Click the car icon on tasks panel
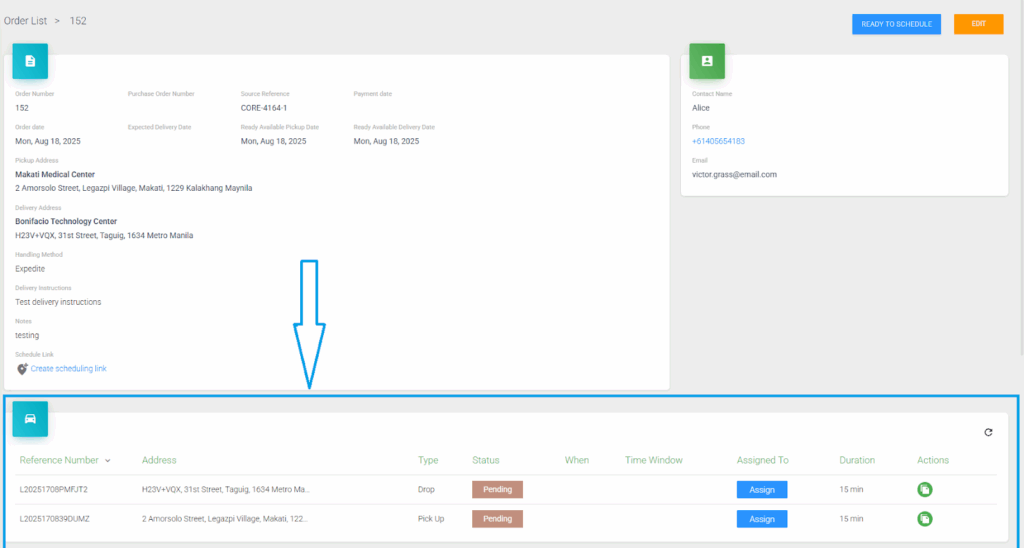This screenshot has height=548, width=1024. [30, 419]
